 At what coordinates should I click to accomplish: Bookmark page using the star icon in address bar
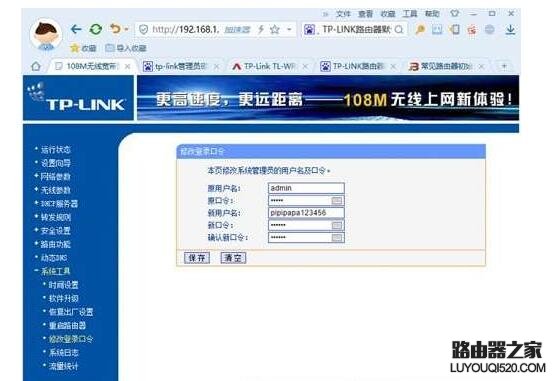[x=275, y=30]
